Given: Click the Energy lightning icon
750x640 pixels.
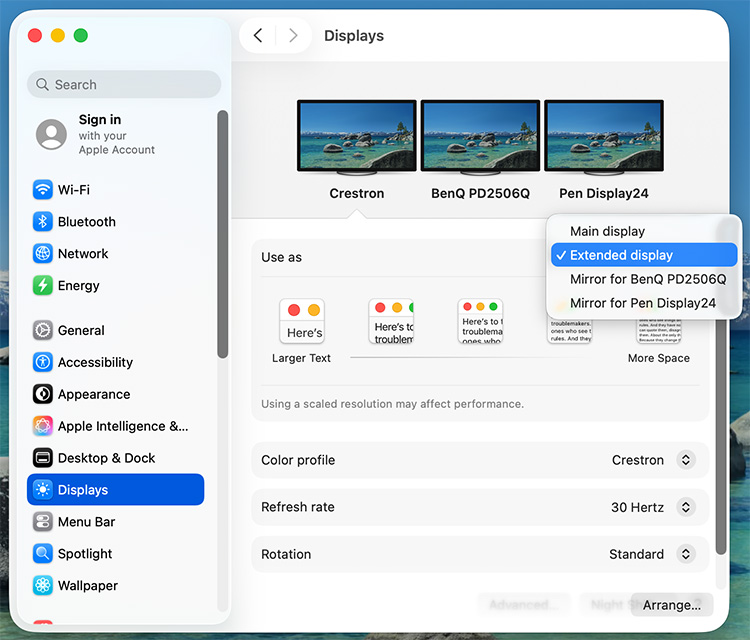Looking at the screenshot, I should click(43, 286).
